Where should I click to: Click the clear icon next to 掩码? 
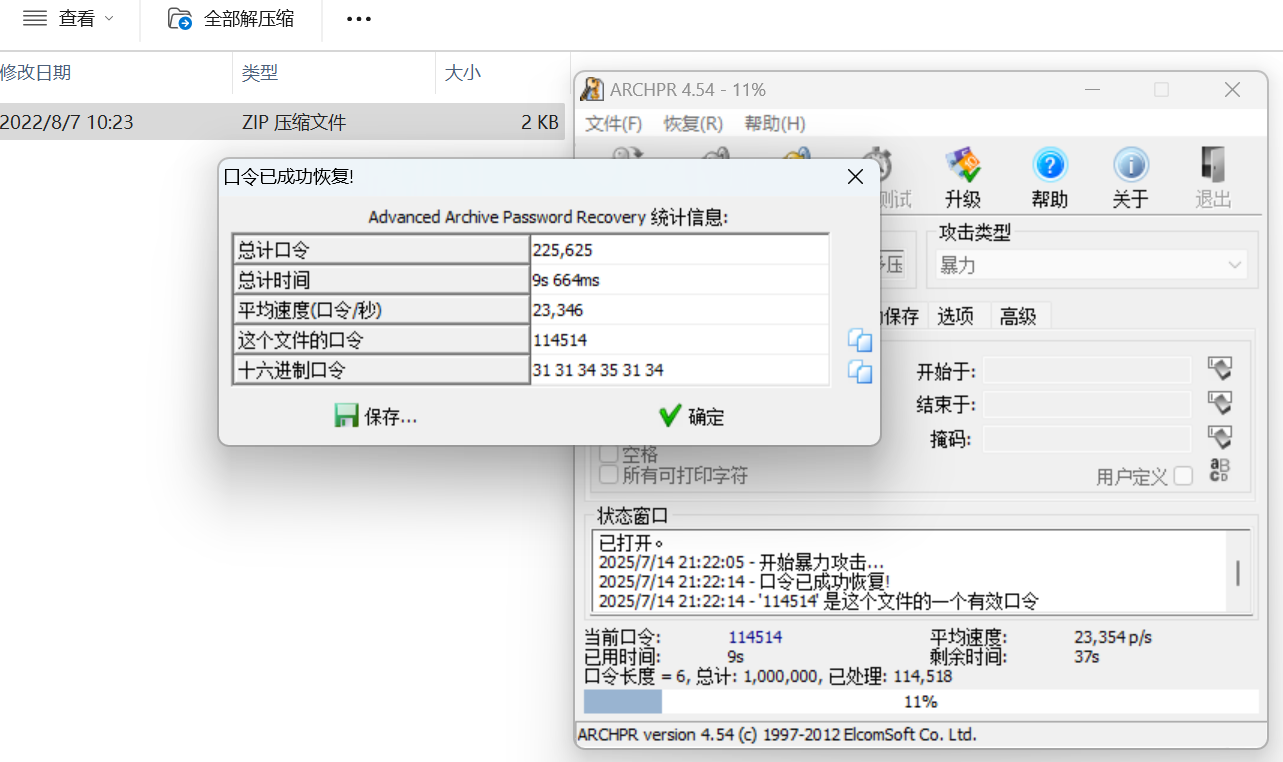[1219, 437]
